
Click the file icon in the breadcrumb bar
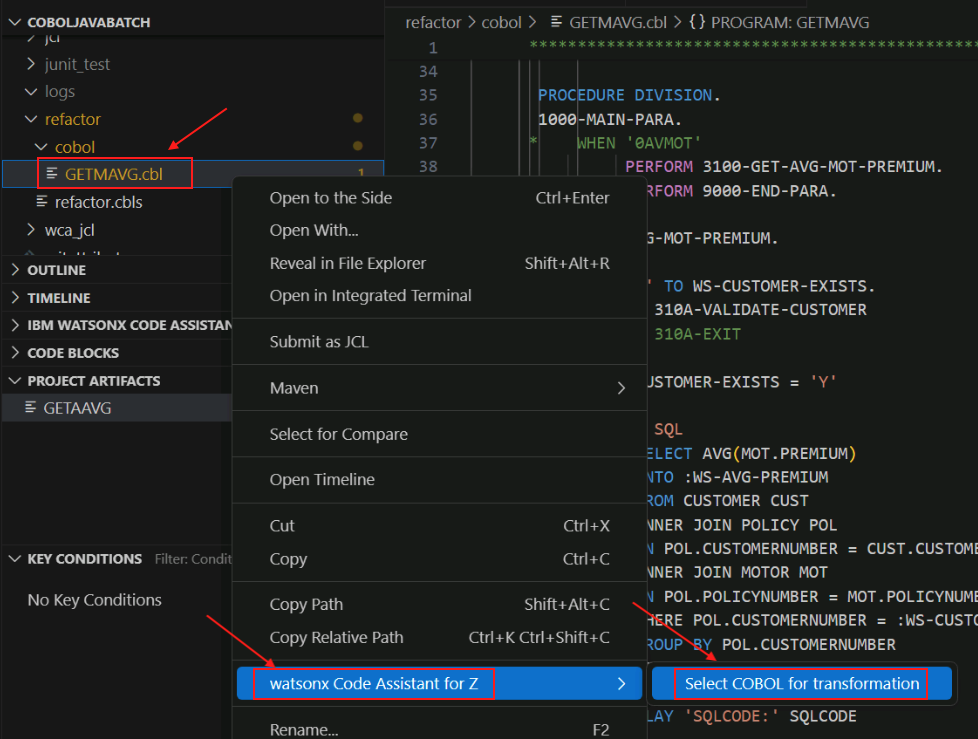pyautogui.click(x=556, y=22)
